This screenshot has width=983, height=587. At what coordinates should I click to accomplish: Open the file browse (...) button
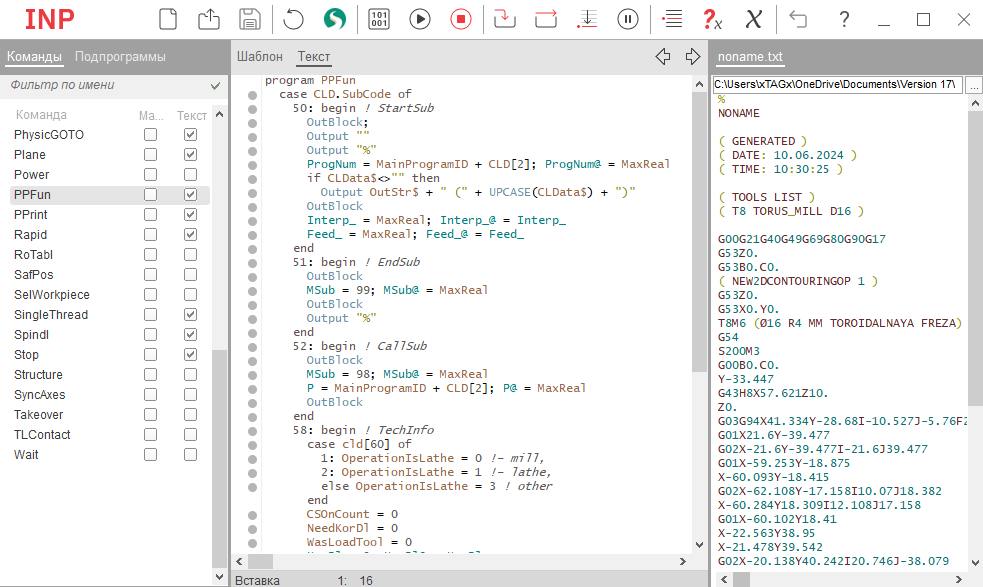[973, 85]
